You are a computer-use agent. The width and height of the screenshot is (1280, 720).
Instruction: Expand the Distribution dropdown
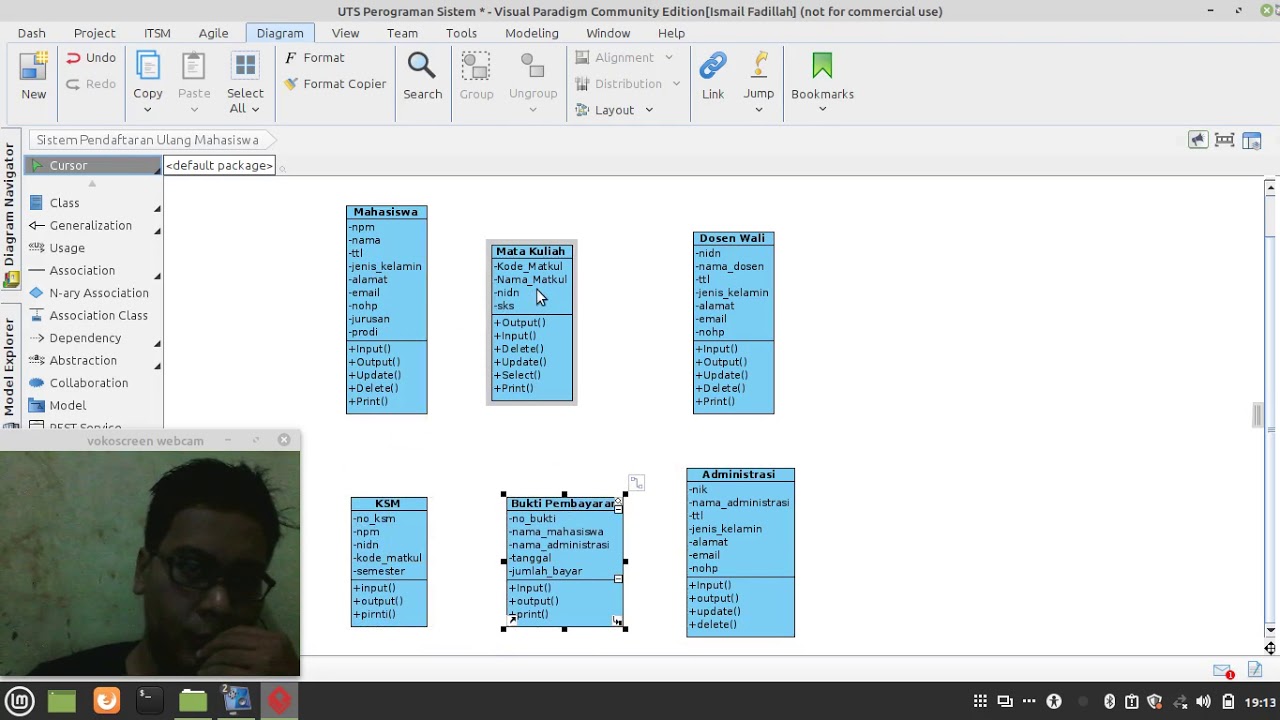coord(677,84)
